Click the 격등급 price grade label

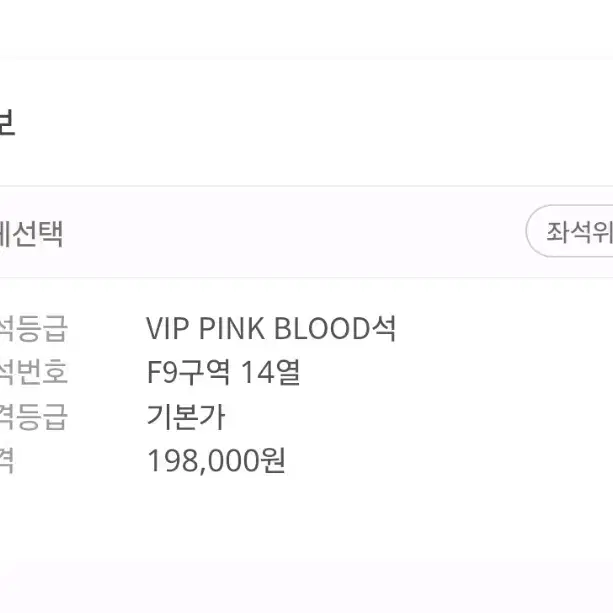point(34,417)
